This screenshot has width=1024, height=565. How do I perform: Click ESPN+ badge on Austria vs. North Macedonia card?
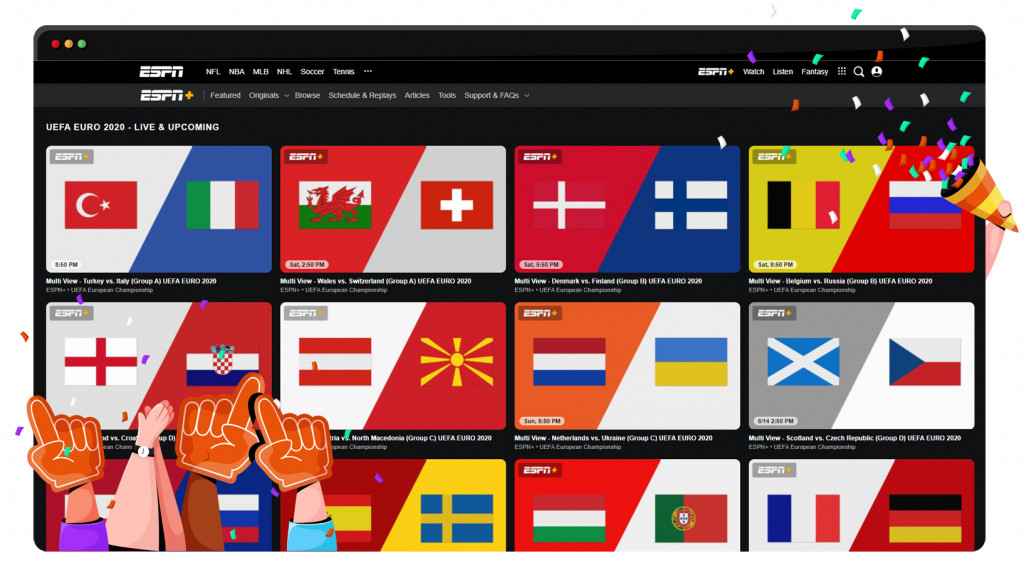pos(304,314)
